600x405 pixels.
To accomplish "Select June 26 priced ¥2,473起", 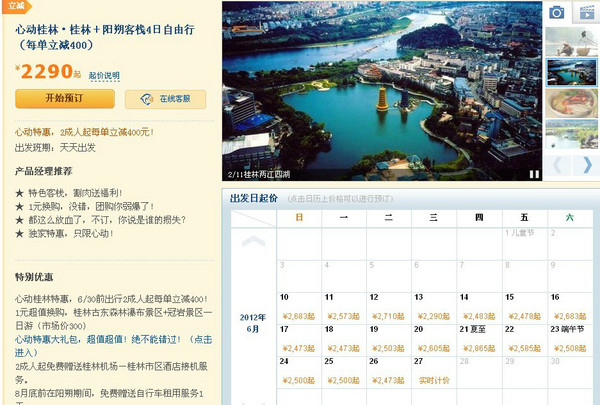I will pyautogui.click(x=388, y=372).
